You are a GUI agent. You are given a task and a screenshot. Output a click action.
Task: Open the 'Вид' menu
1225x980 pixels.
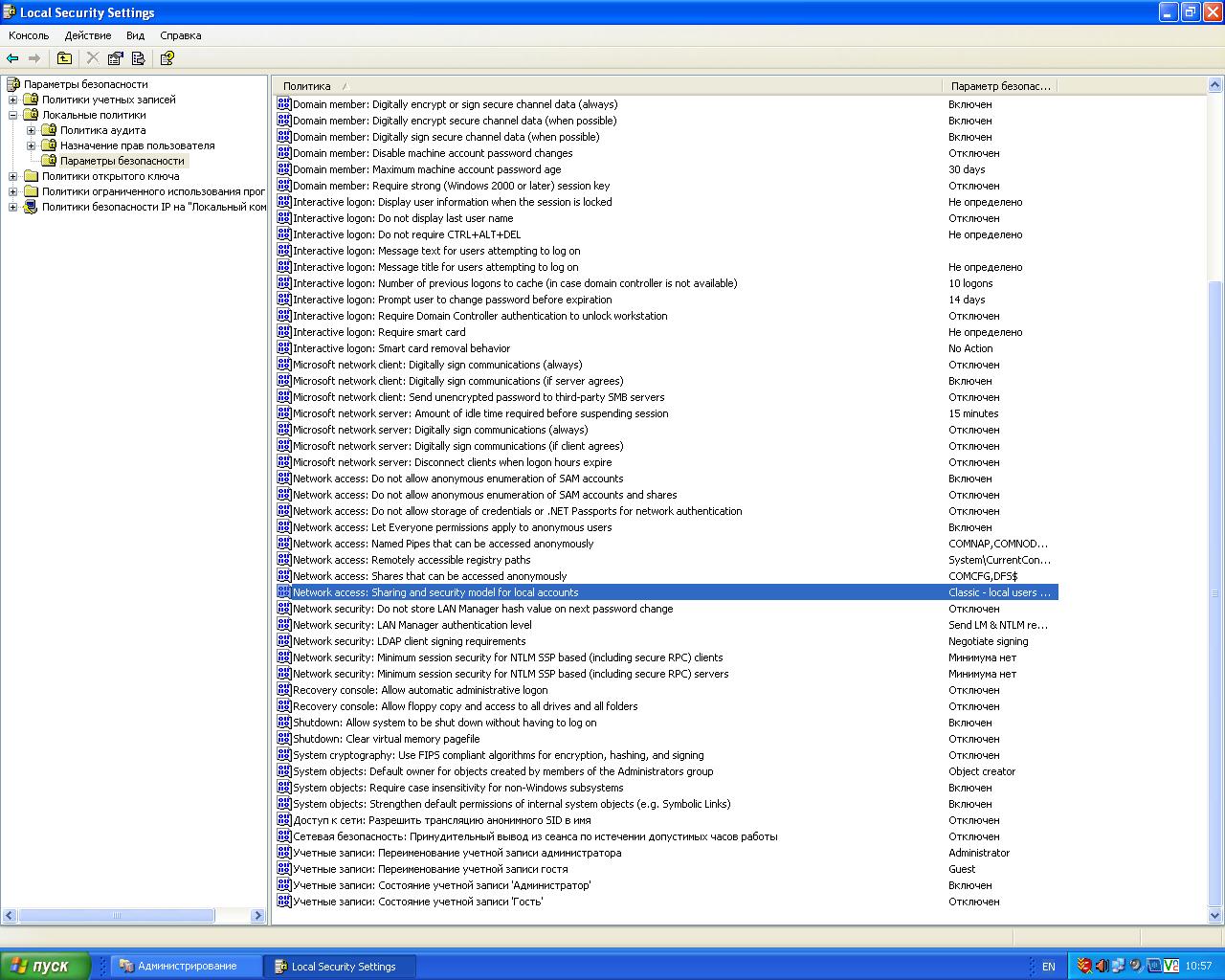(x=135, y=35)
